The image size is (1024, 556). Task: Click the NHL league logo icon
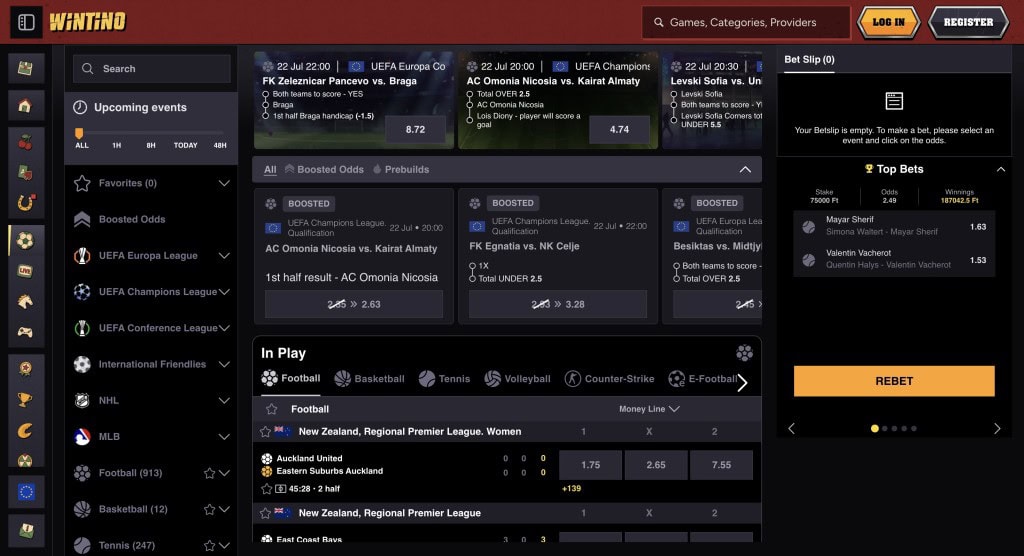pos(82,401)
